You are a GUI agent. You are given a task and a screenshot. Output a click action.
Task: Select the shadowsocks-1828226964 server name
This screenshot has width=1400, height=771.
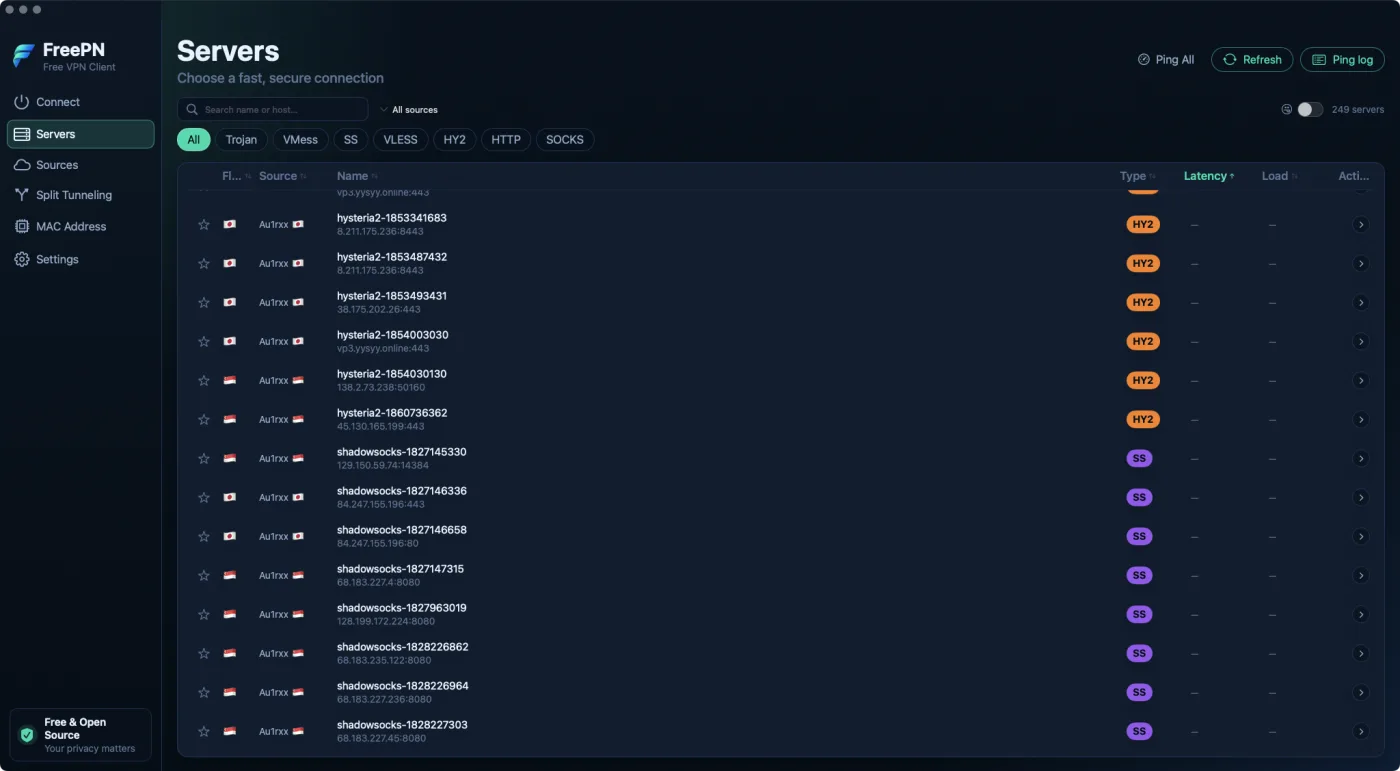click(x=402, y=686)
